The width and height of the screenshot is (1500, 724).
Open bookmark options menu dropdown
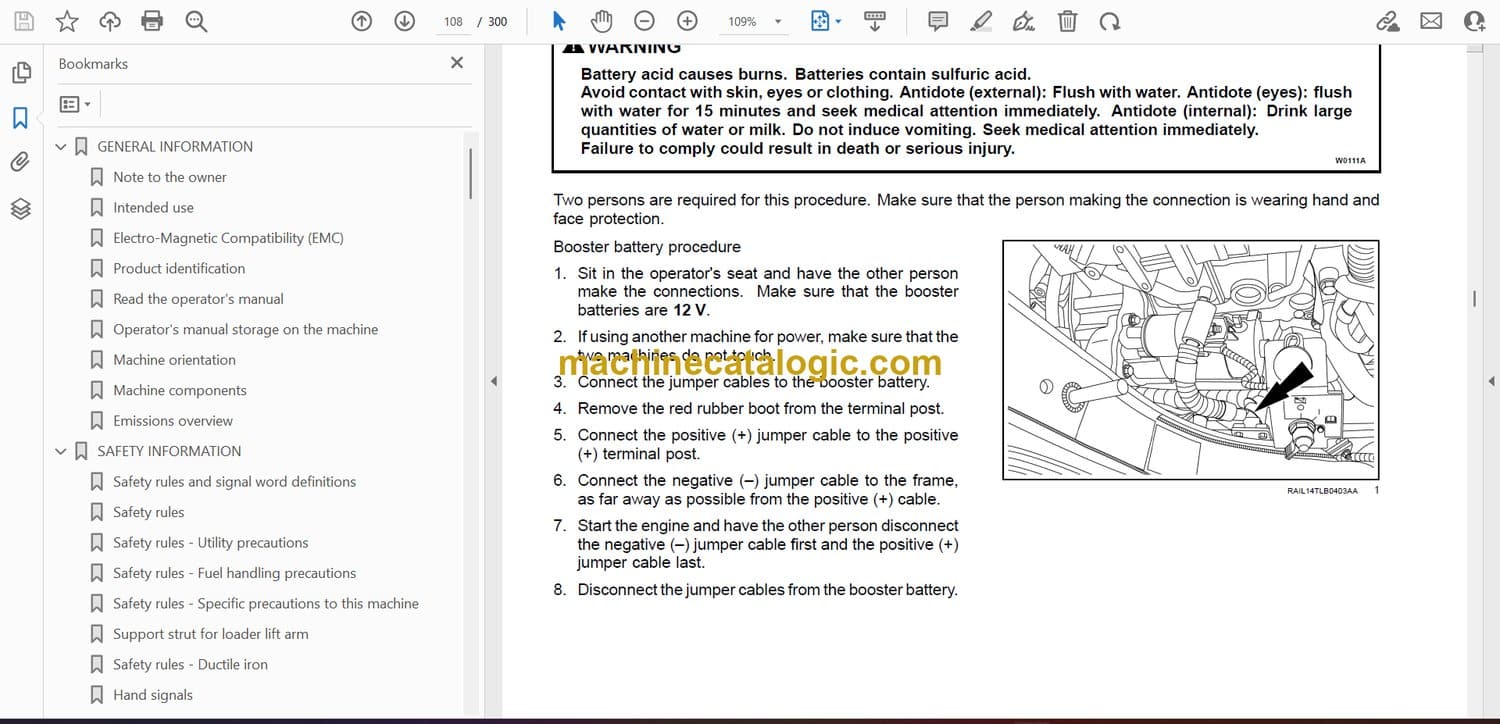(x=75, y=104)
